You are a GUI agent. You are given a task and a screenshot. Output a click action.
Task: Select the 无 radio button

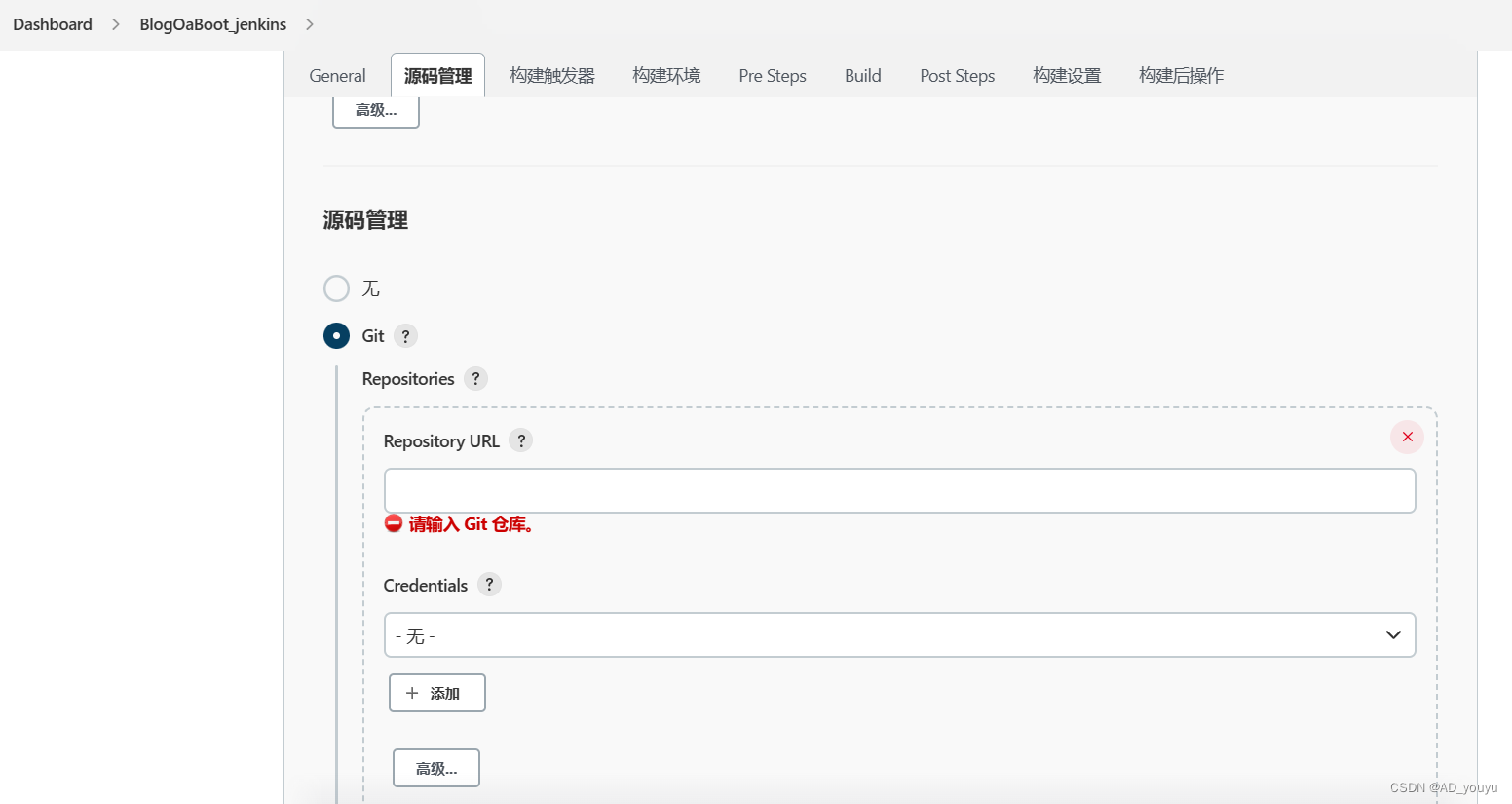coord(336,288)
